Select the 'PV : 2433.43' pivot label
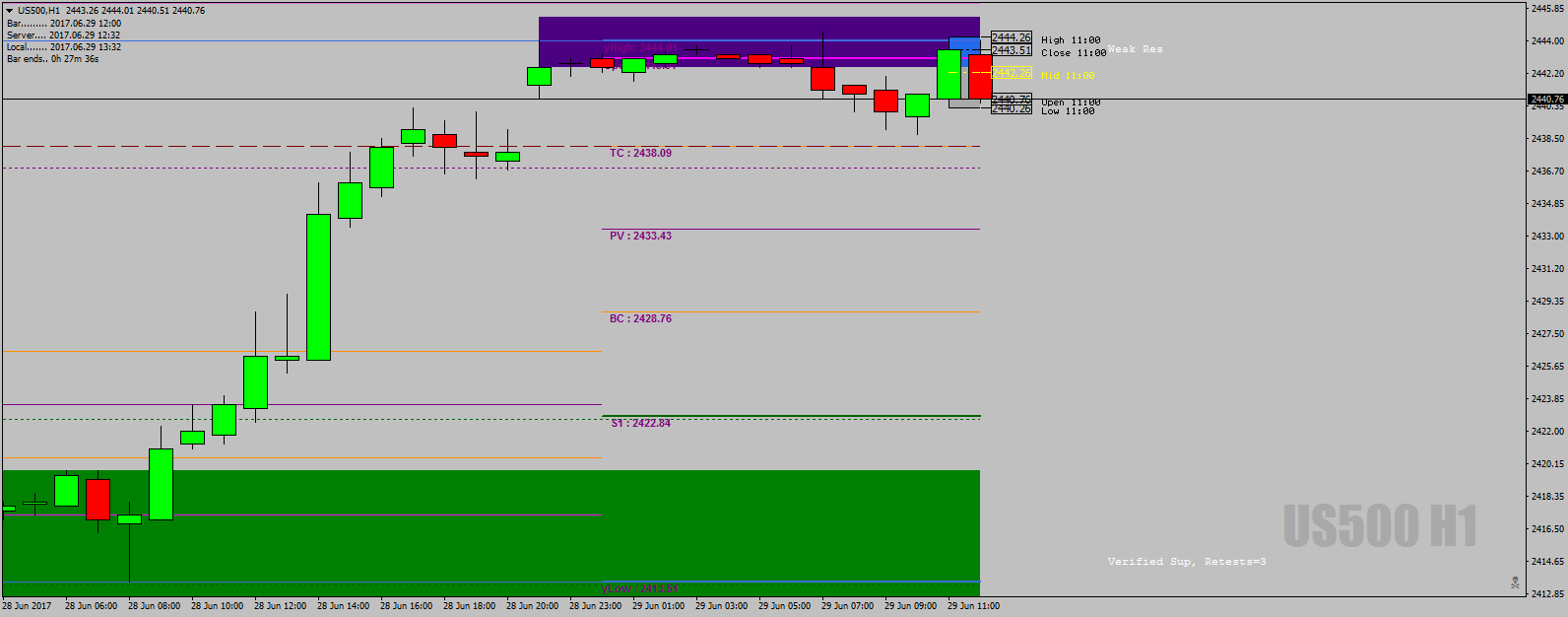1568x617 pixels. pos(640,237)
